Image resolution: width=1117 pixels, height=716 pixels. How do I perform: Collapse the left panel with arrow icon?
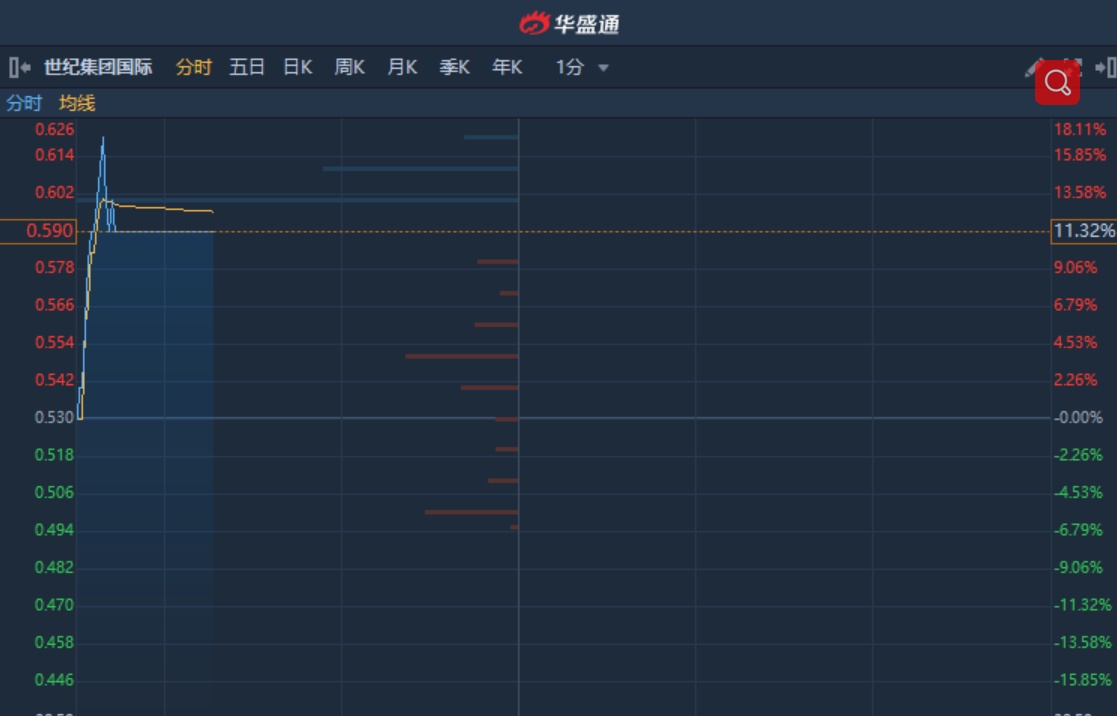pyautogui.click(x=19, y=68)
